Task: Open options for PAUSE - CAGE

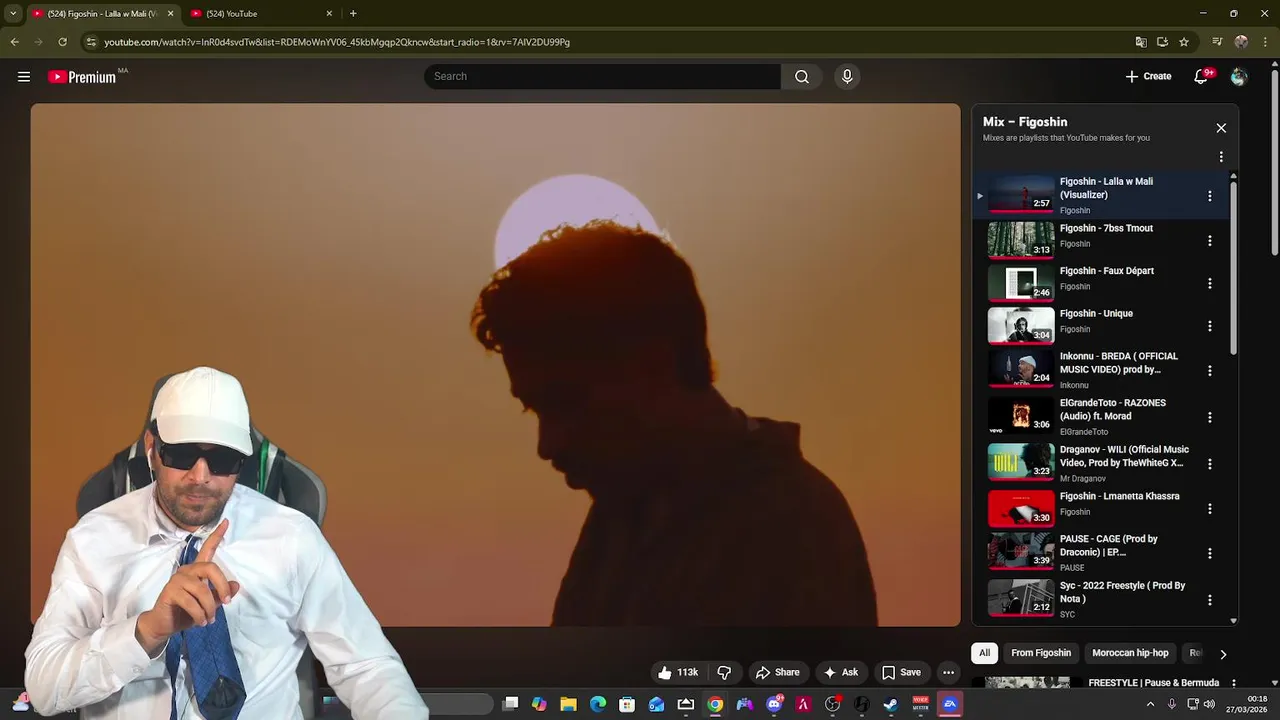Action: (x=1209, y=553)
